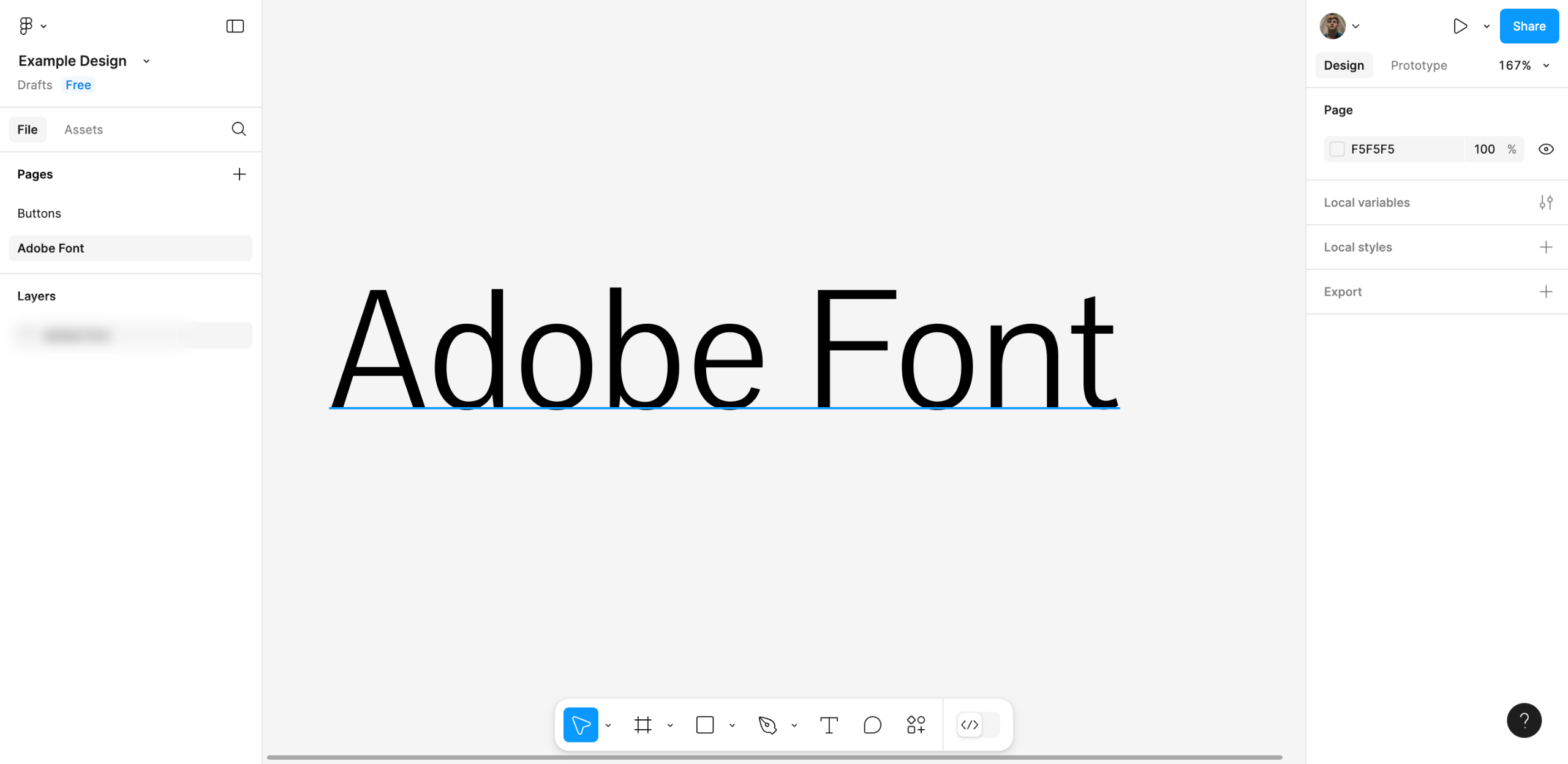The width and height of the screenshot is (1568, 764).
Task: Select the Rectangle shape tool
Action: click(705, 725)
